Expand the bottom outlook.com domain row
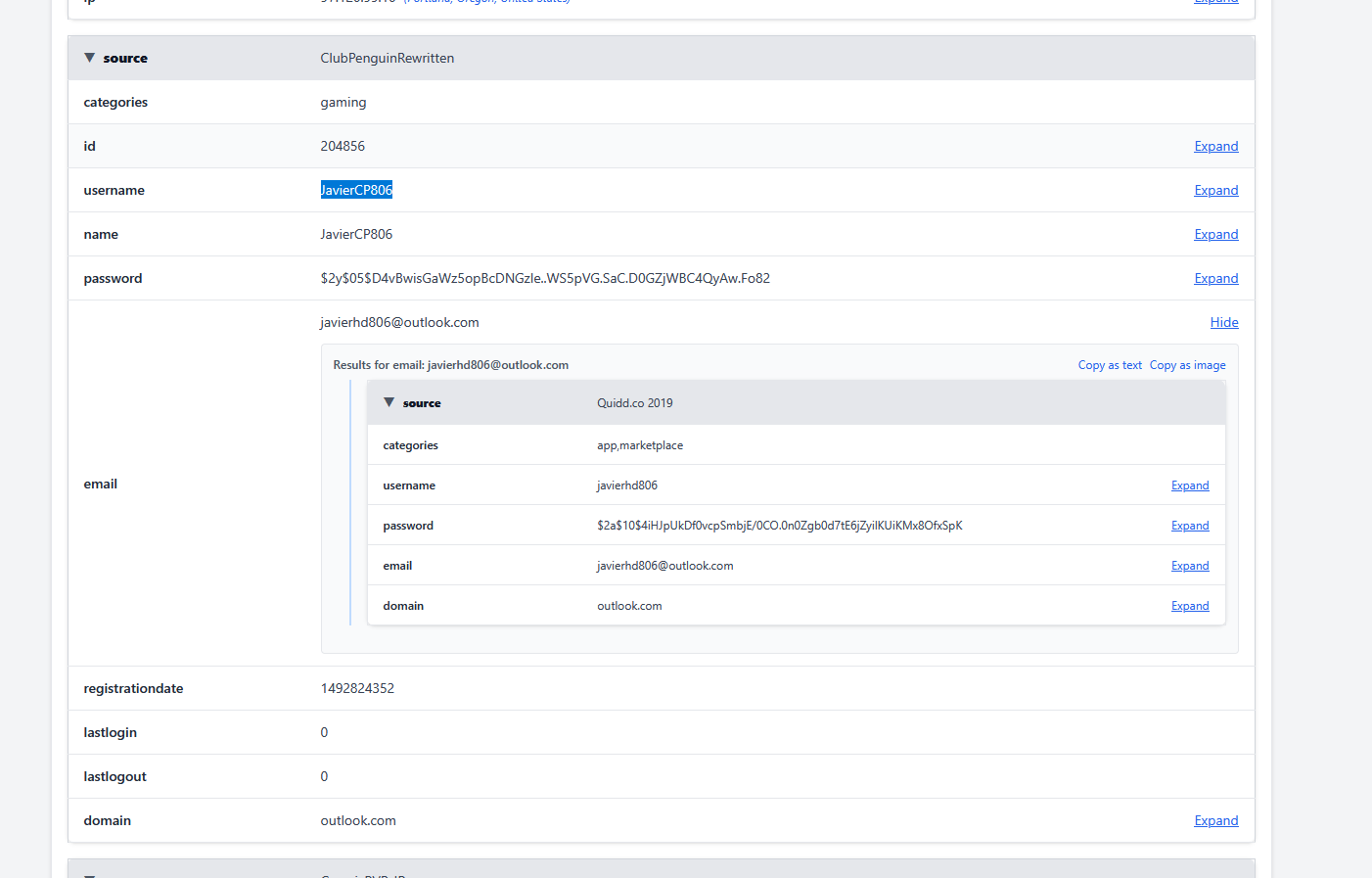This screenshot has height=878, width=1372. 1215,820
